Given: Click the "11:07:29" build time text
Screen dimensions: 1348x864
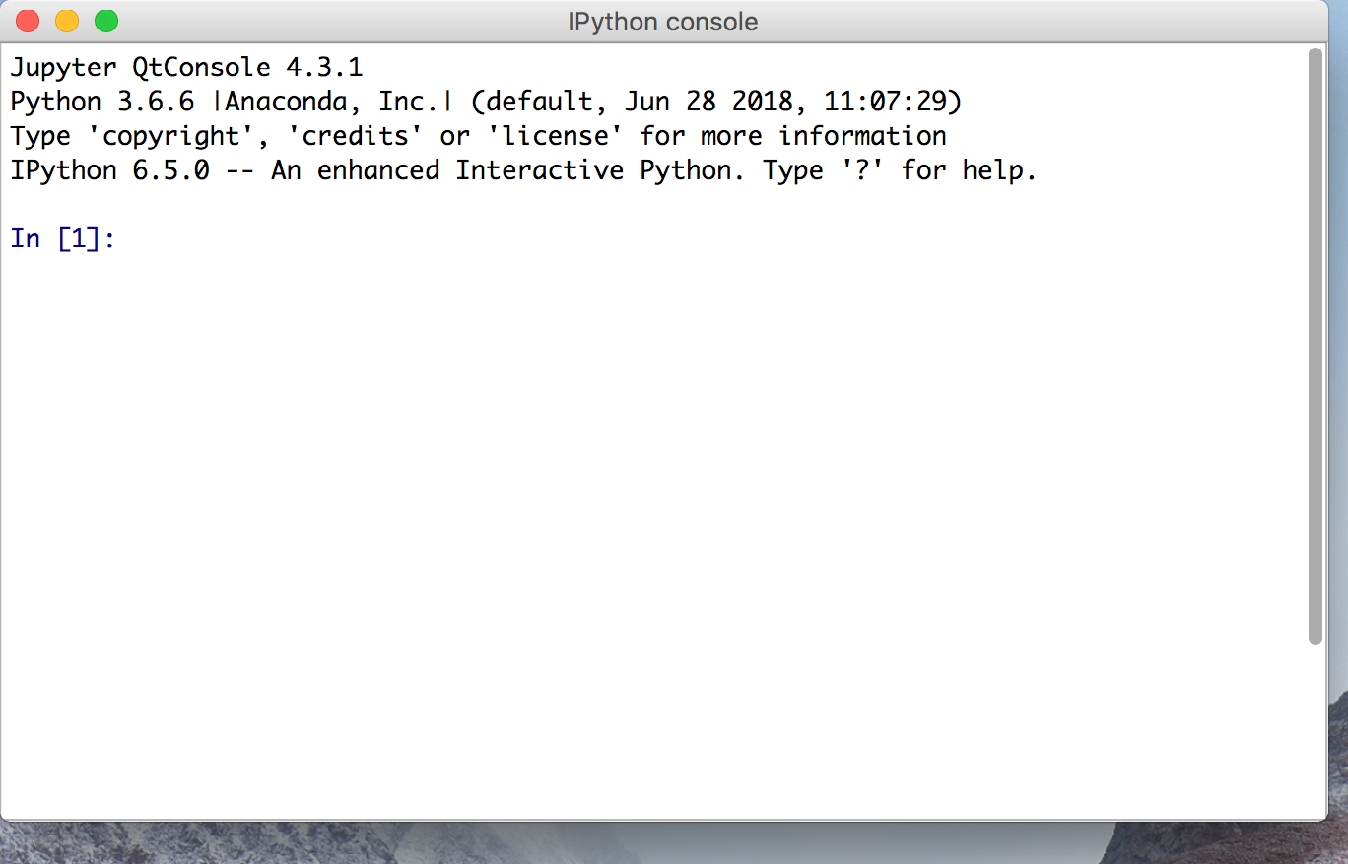Looking at the screenshot, I should tap(885, 102).
